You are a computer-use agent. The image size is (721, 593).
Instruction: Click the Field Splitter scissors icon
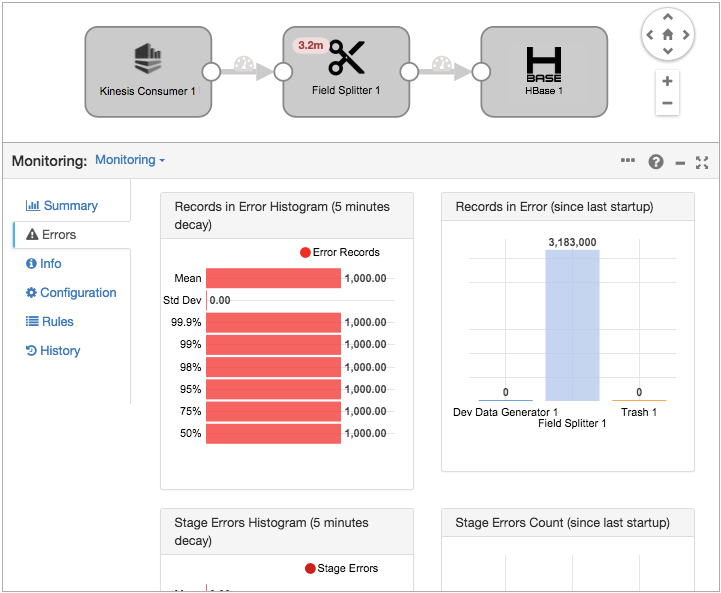click(347, 59)
